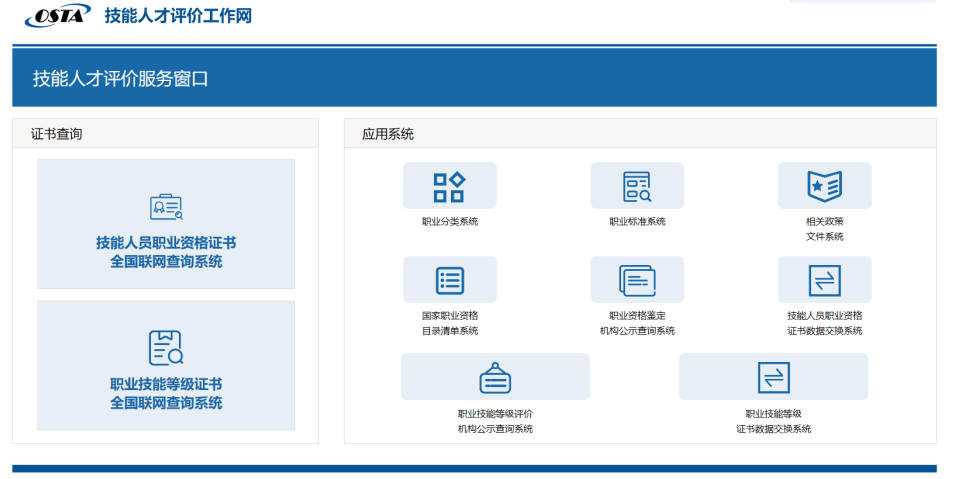Click the bookmark document search icon
953x479 pixels.
pos(166,348)
